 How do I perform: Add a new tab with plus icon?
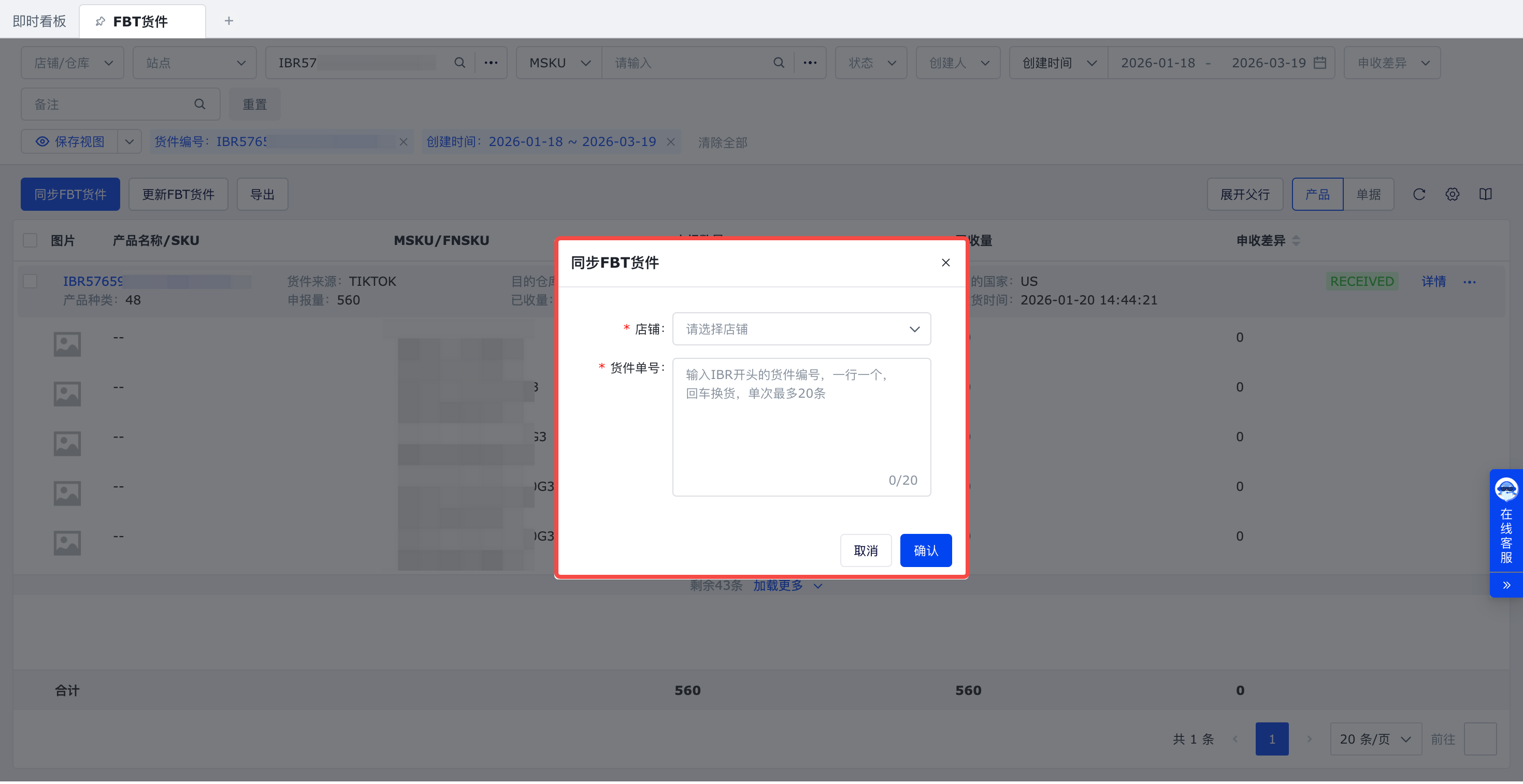tap(229, 21)
